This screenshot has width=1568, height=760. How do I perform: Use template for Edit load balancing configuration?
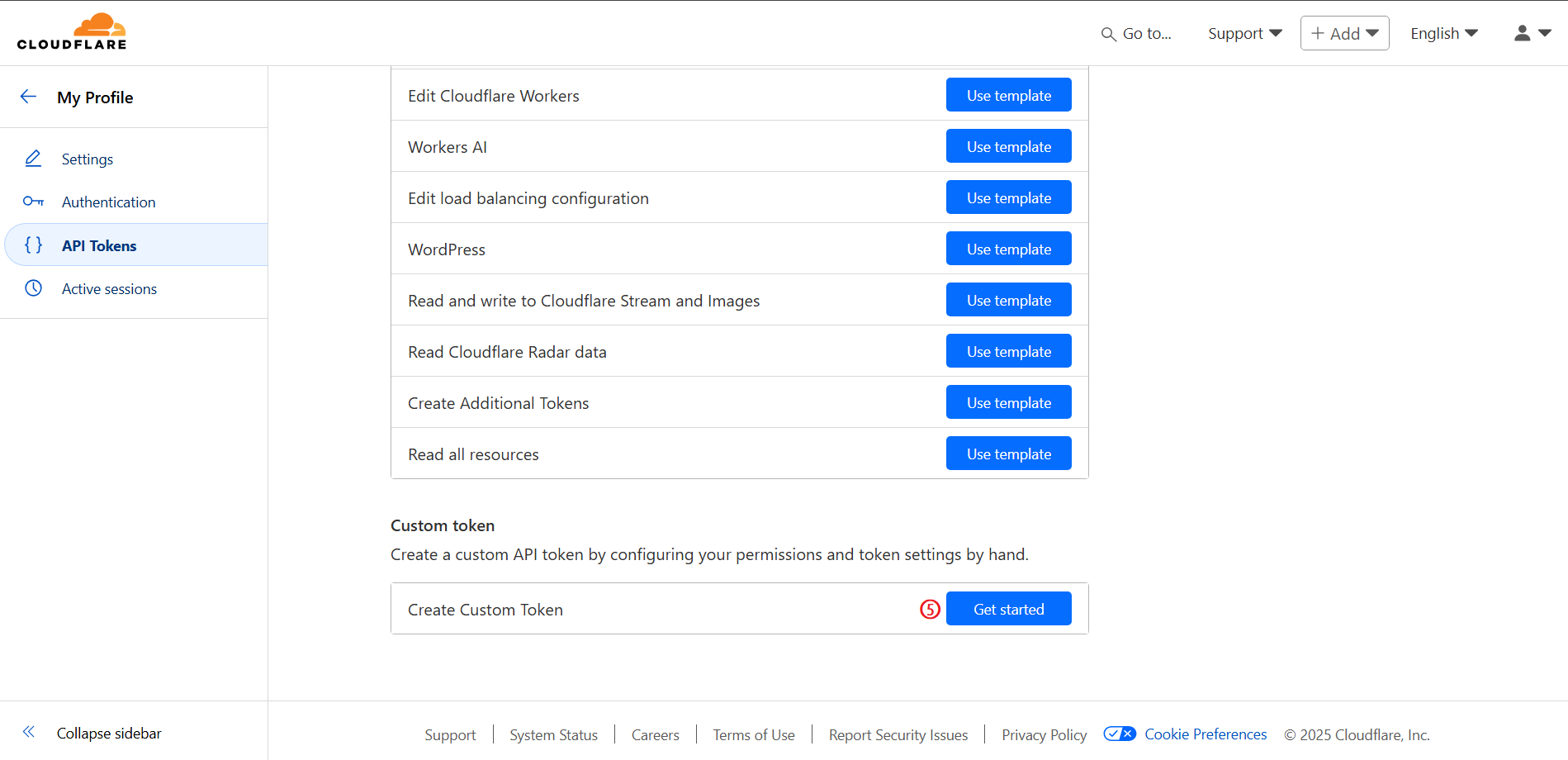pyautogui.click(x=1008, y=197)
